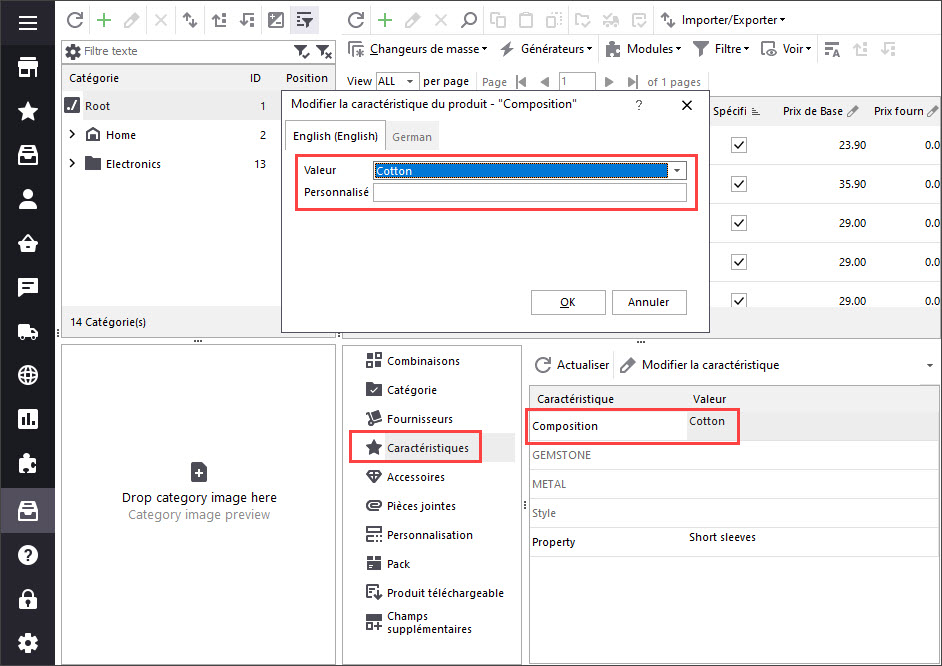This screenshot has width=942, height=666.
Task: Open shipping truck icon in sidebar
Action: 28,331
